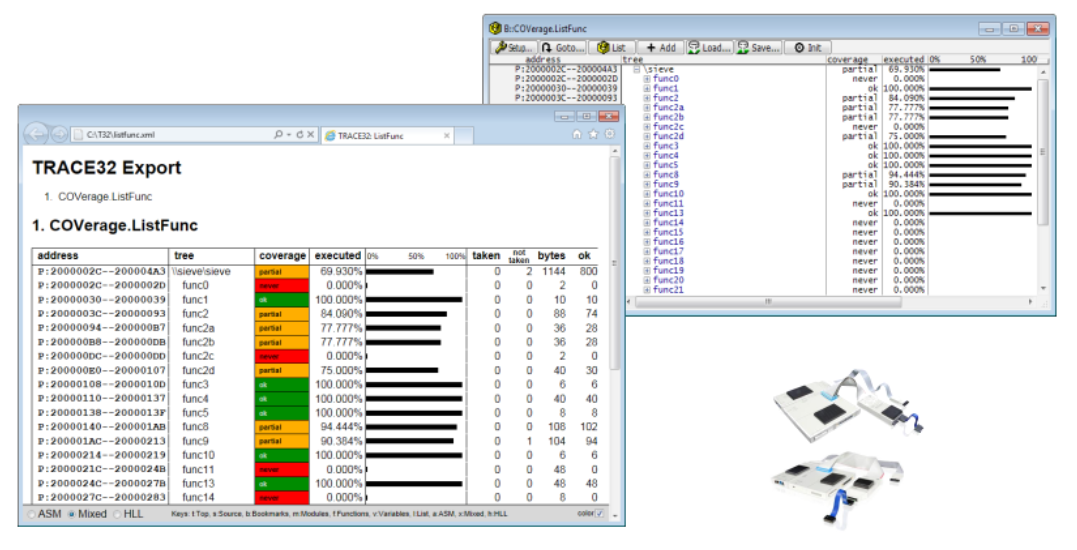Click the COVerage.ListFunc contents link
Viewport: 1077px width, 550px height.
point(105,196)
